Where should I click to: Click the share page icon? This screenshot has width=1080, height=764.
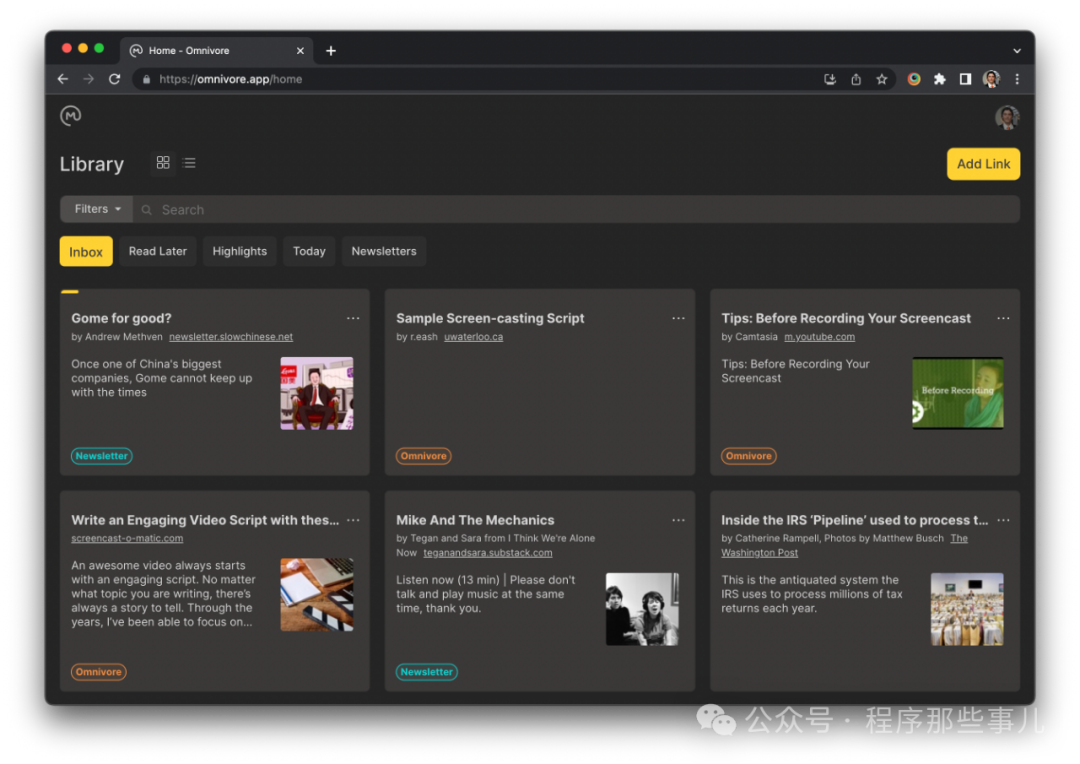point(855,79)
